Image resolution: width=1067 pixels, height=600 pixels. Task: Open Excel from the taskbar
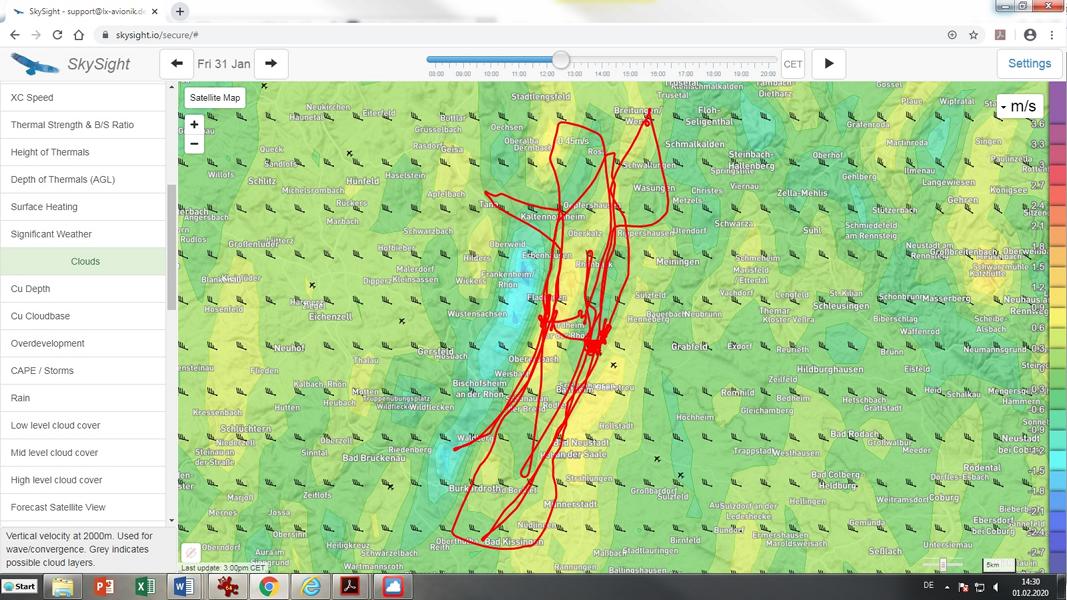pos(145,587)
